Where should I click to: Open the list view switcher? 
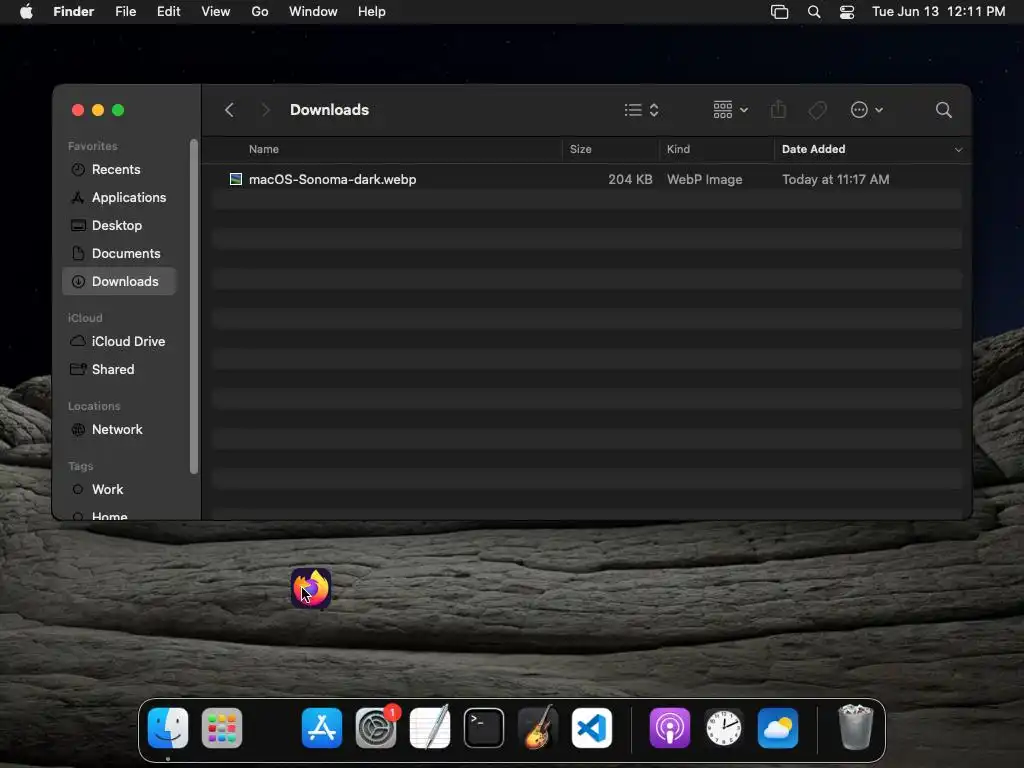(641, 110)
